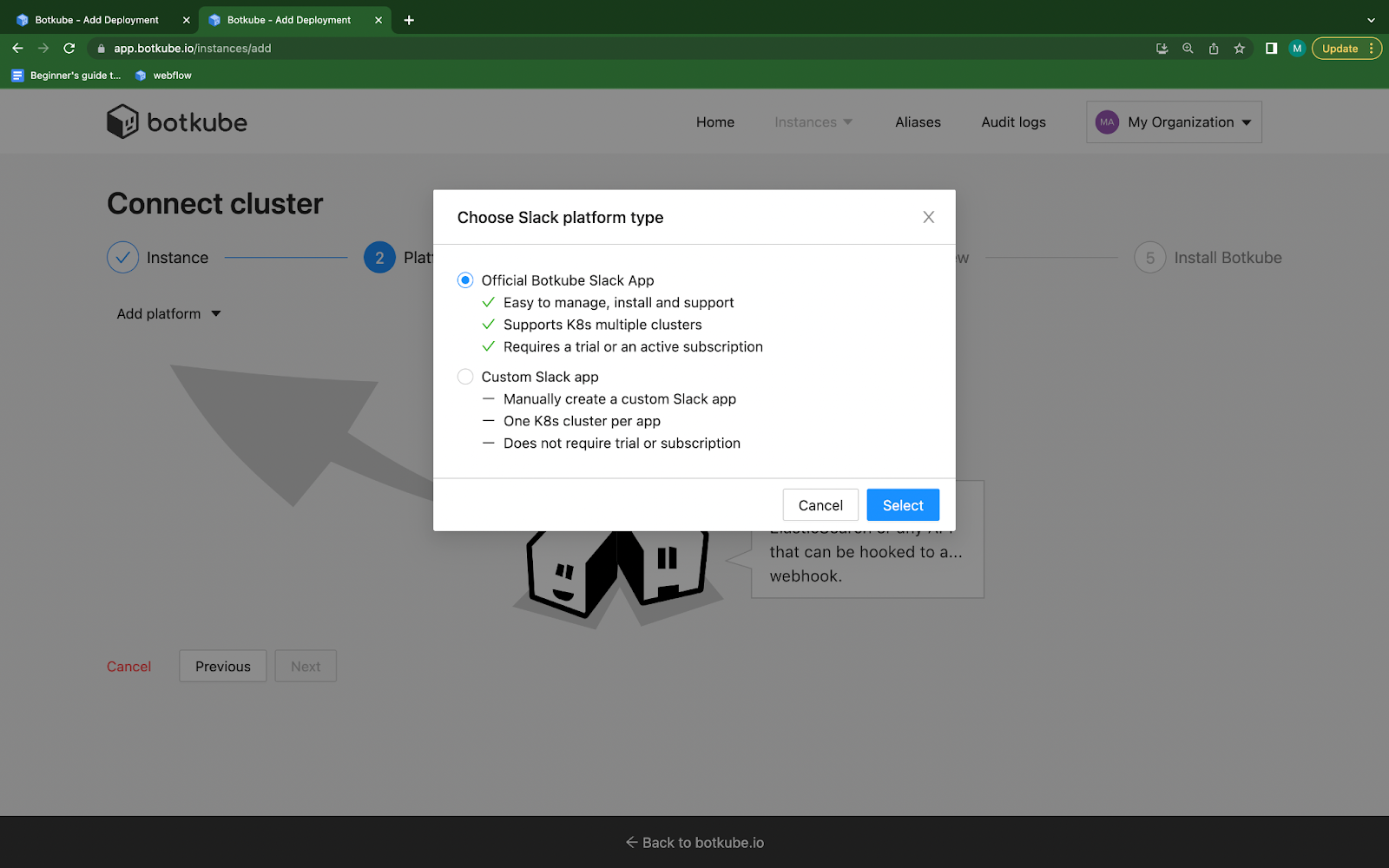Reload the current page
1389x868 pixels.
pyautogui.click(x=69, y=48)
